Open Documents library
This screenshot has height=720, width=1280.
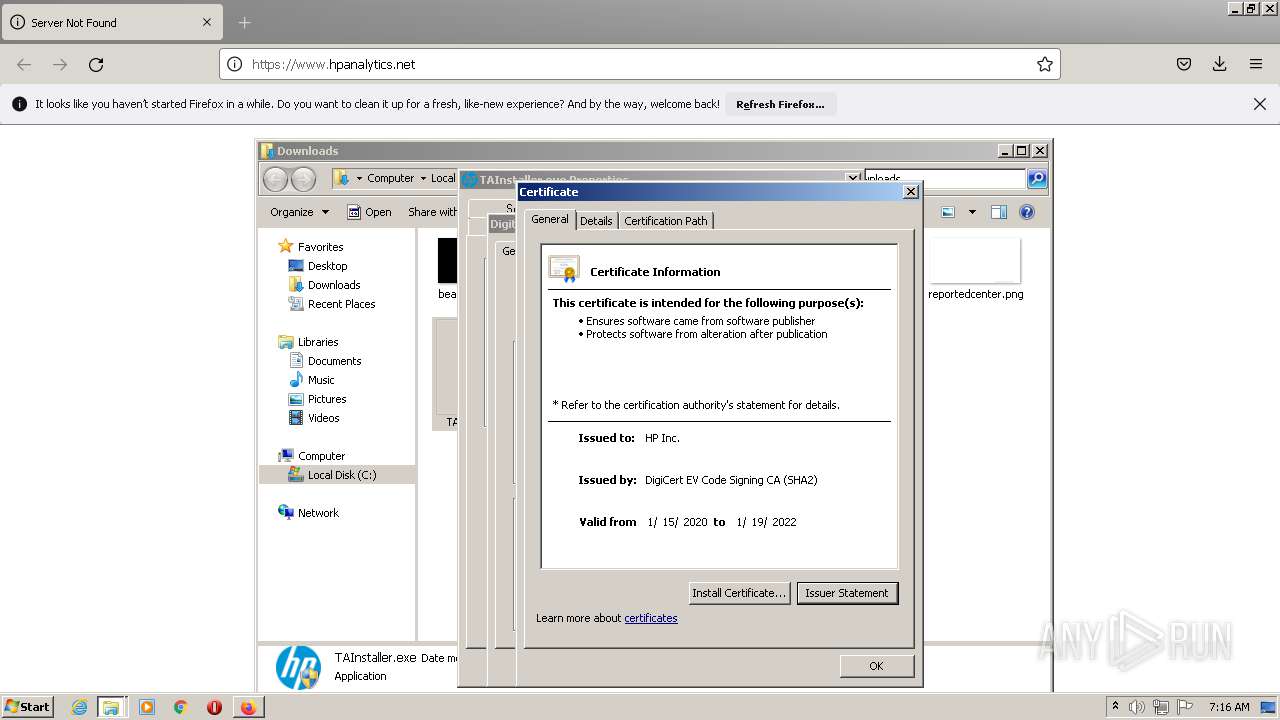tap(334, 361)
